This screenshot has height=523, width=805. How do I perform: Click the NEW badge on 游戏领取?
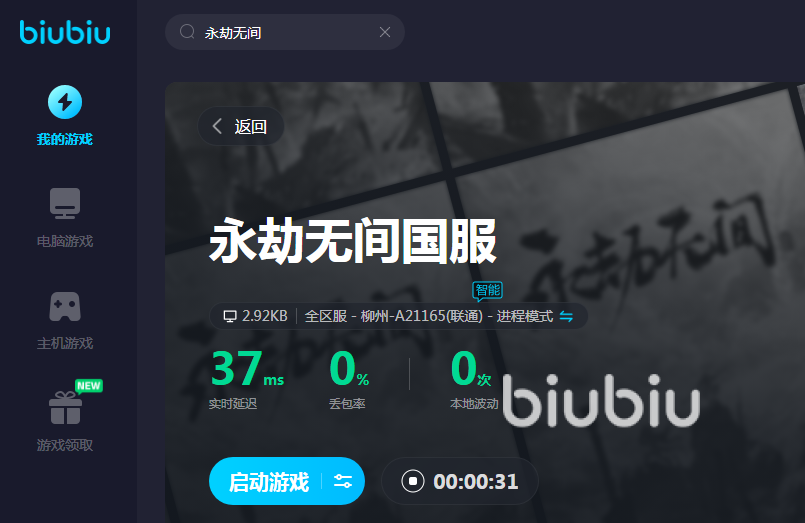pyautogui.click(x=89, y=386)
